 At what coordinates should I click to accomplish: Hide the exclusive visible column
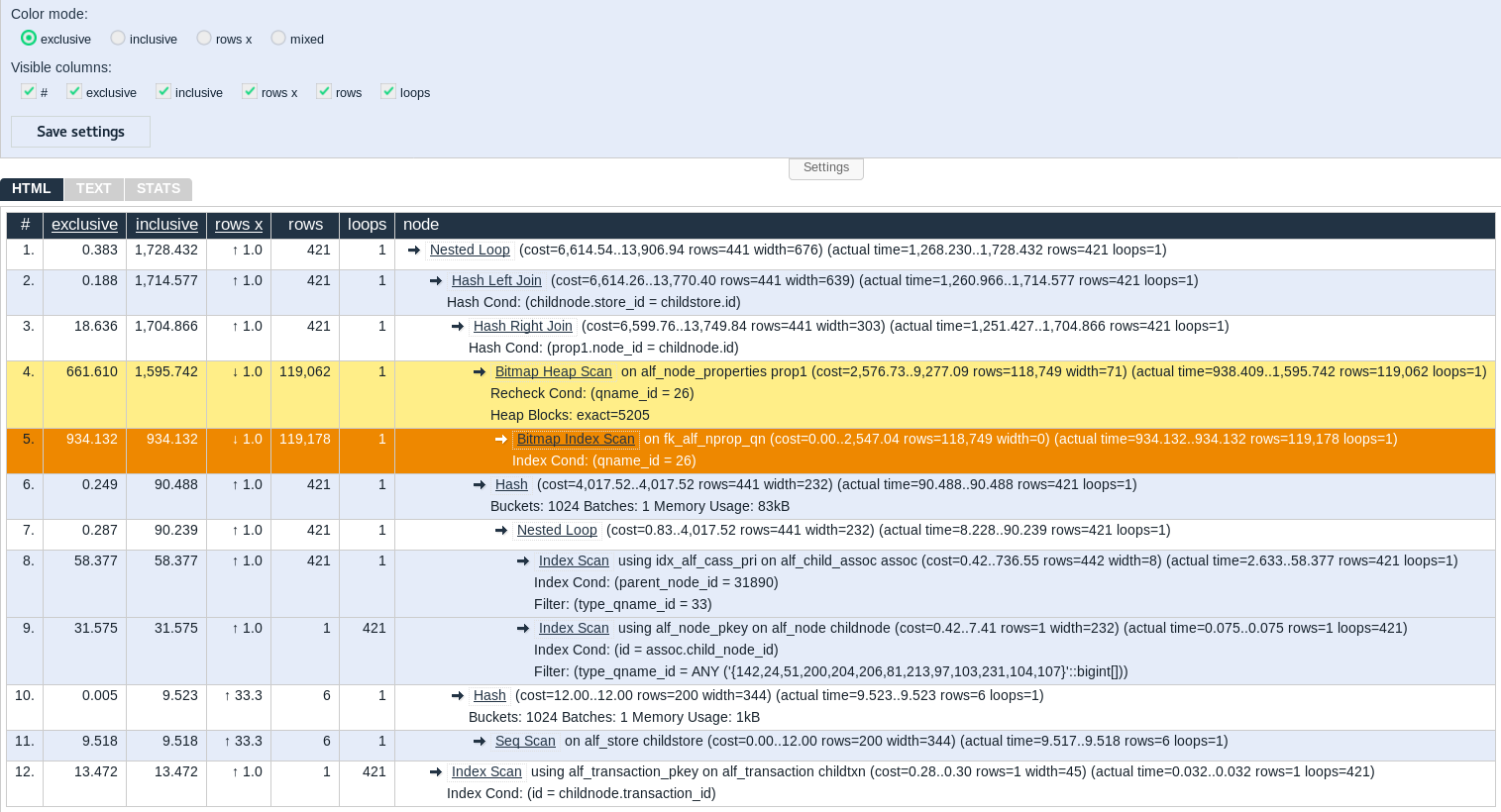74,91
